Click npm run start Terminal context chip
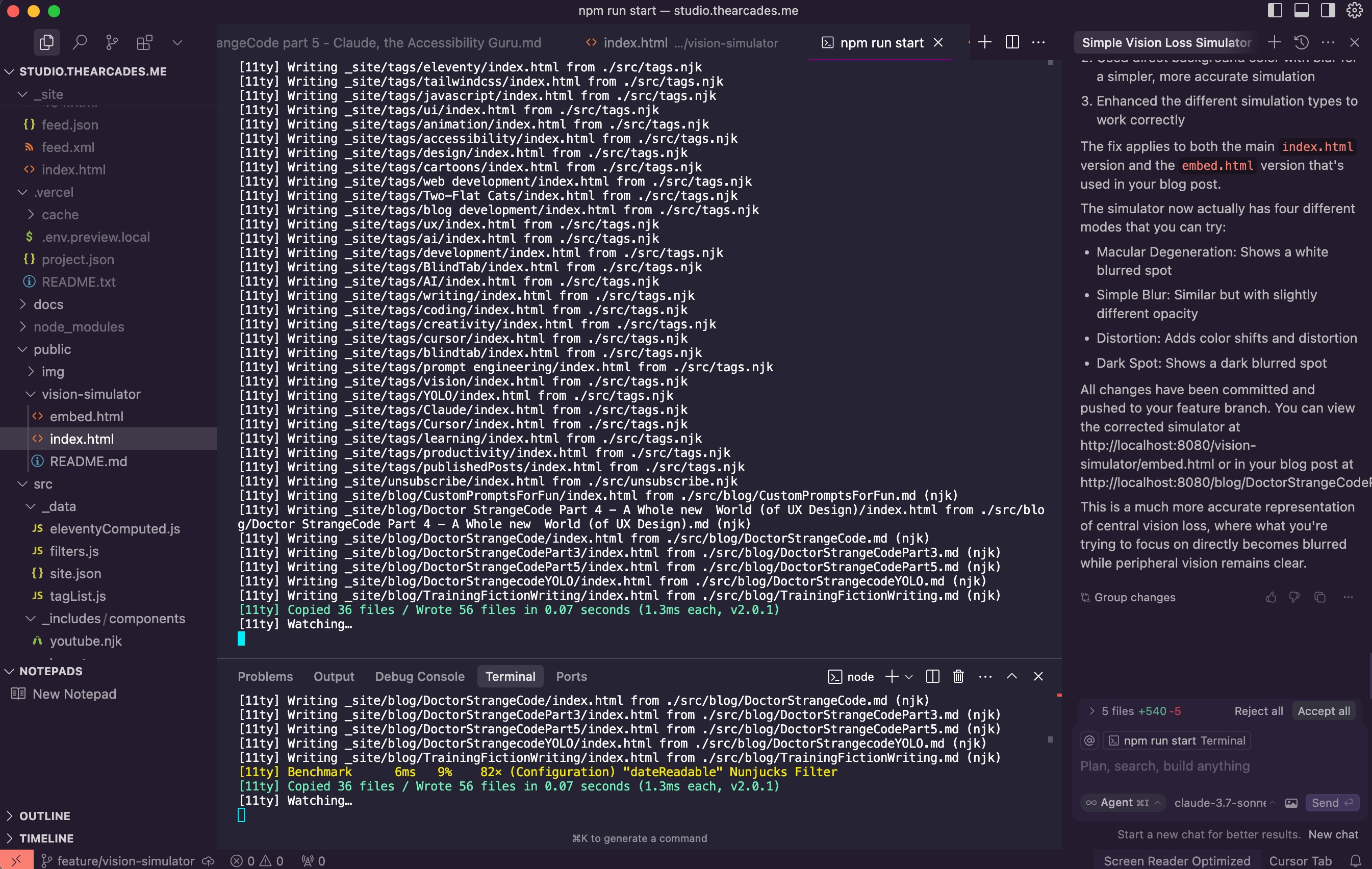The image size is (1372, 869). (1177, 740)
